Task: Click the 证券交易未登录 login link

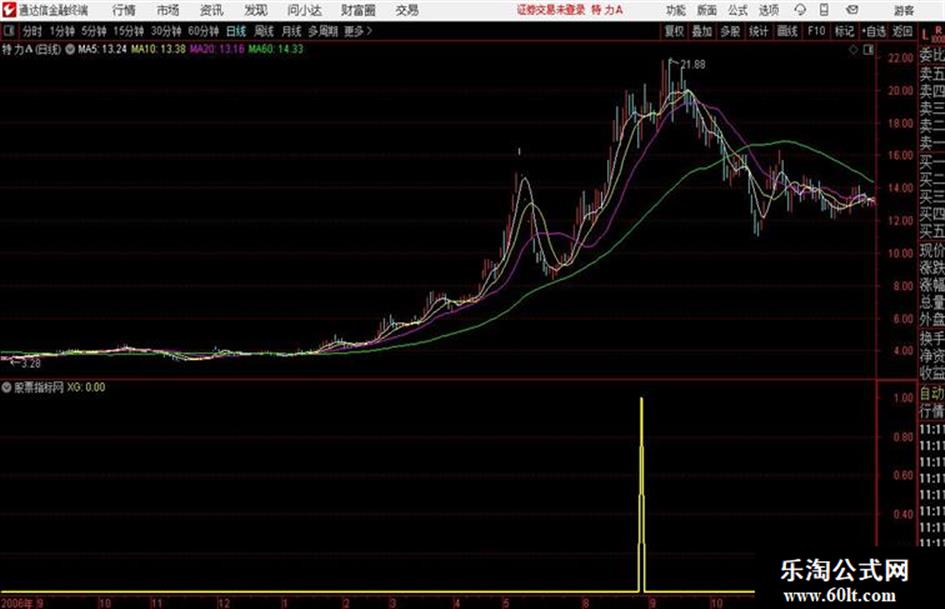Action: coord(551,10)
